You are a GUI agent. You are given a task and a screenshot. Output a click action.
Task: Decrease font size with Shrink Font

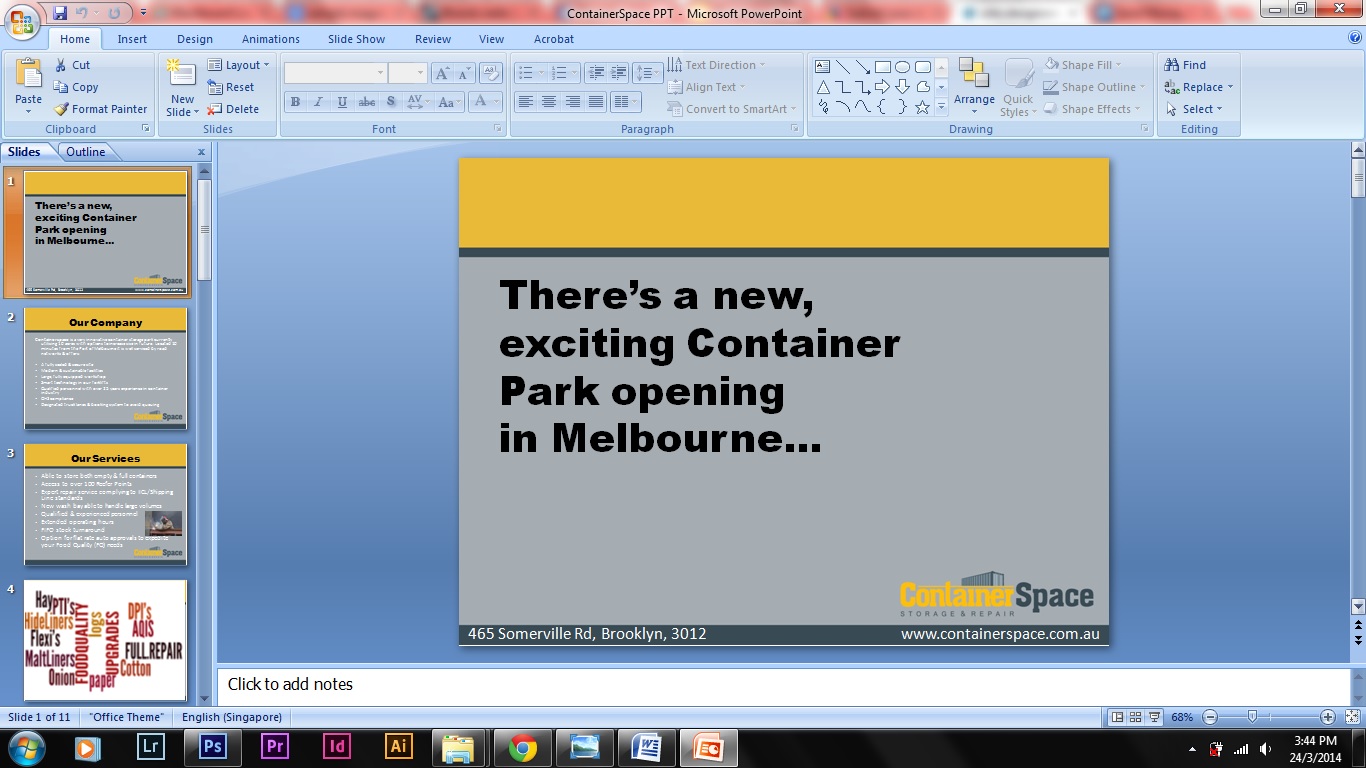(465, 73)
